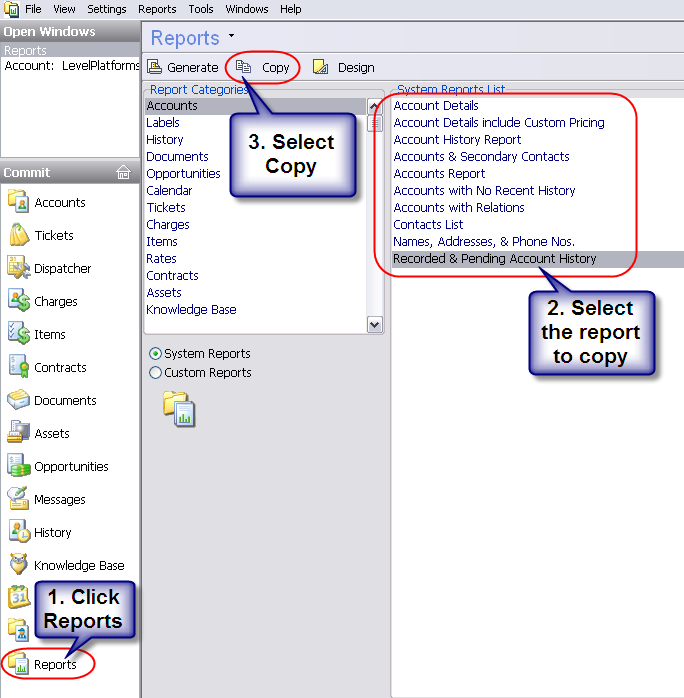Click the Knowledge Base owl icon
The height and width of the screenshot is (698, 684).
pyautogui.click(x=19, y=565)
